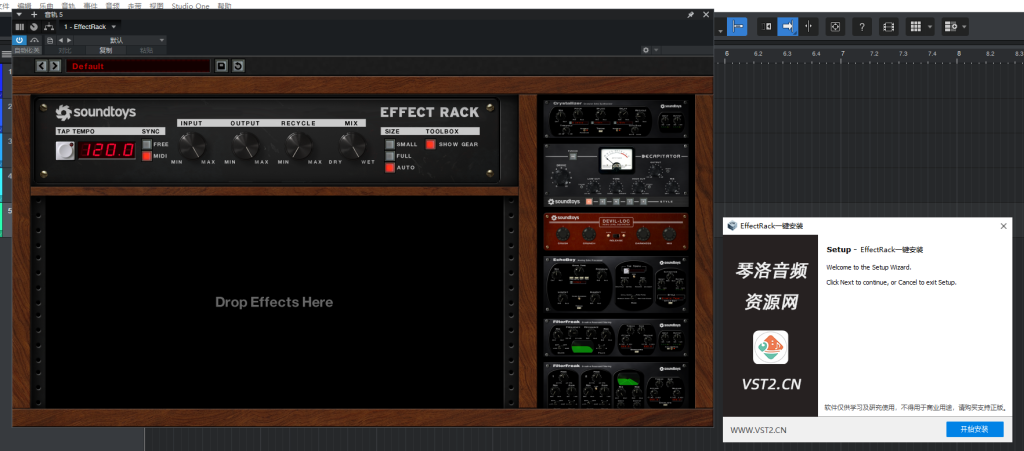Click the 复制 copy button
This screenshot has width=1024, height=451.
coord(105,49)
